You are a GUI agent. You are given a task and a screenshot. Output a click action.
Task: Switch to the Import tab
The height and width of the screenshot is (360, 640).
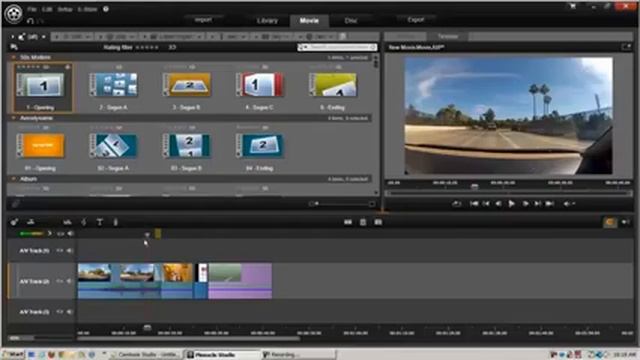[203, 20]
